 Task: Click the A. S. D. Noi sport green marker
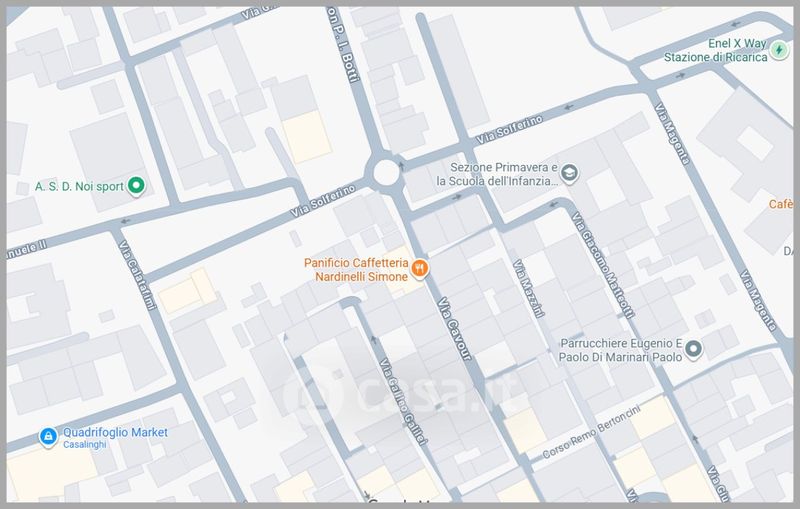click(x=138, y=186)
